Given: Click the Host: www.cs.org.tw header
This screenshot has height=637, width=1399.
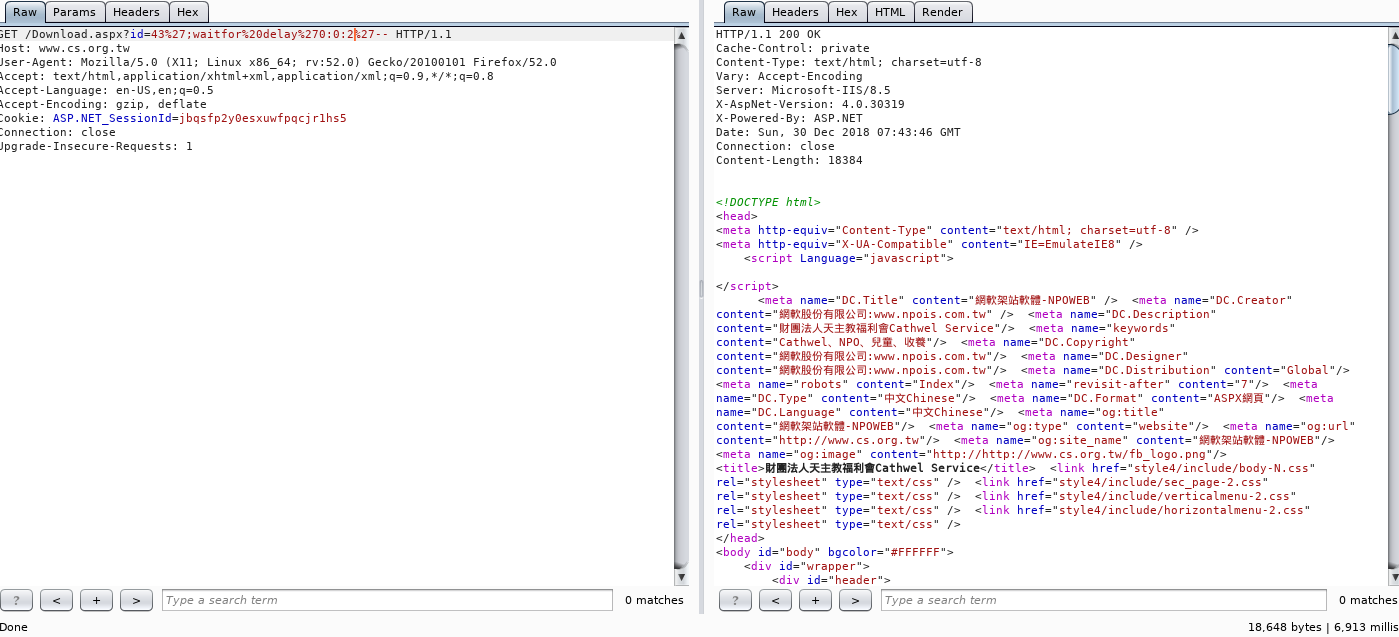Looking at the screenshot, I should pyautogui.click(x=65, y=48).
